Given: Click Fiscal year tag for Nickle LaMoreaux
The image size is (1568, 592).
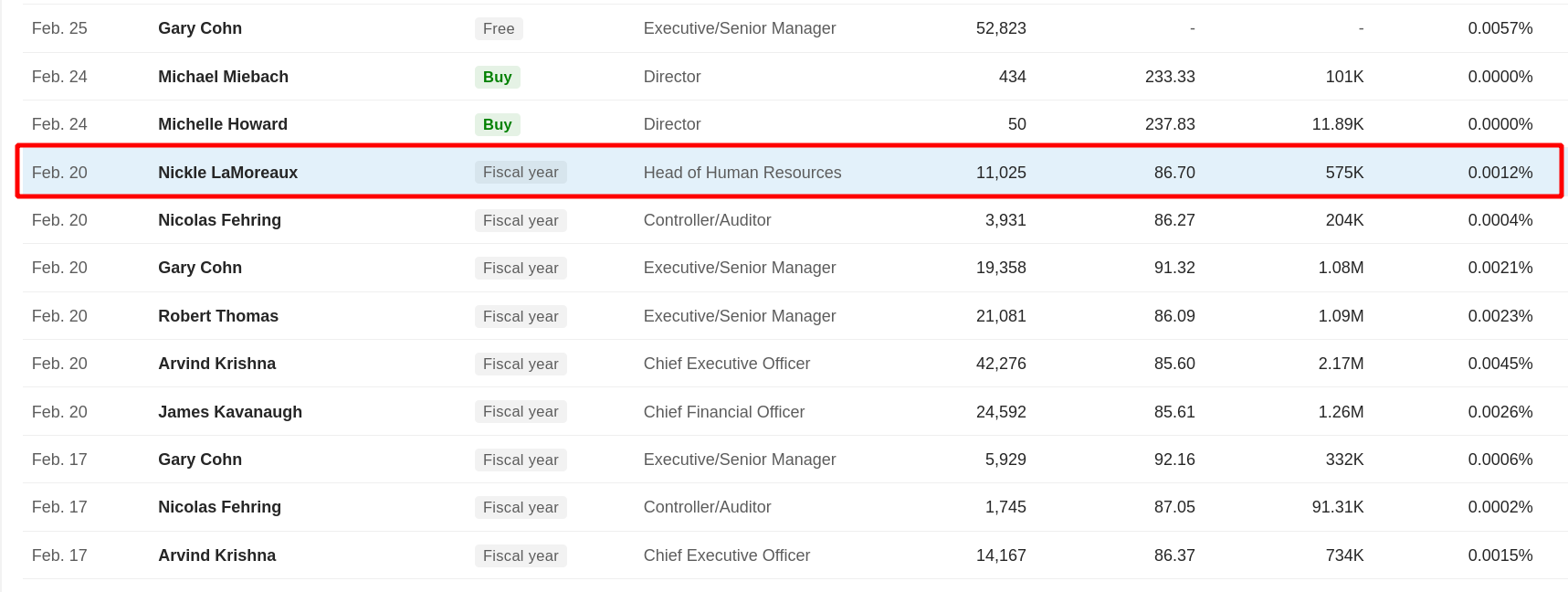Looking at the screenshot, I should click(x=521, y=173).
